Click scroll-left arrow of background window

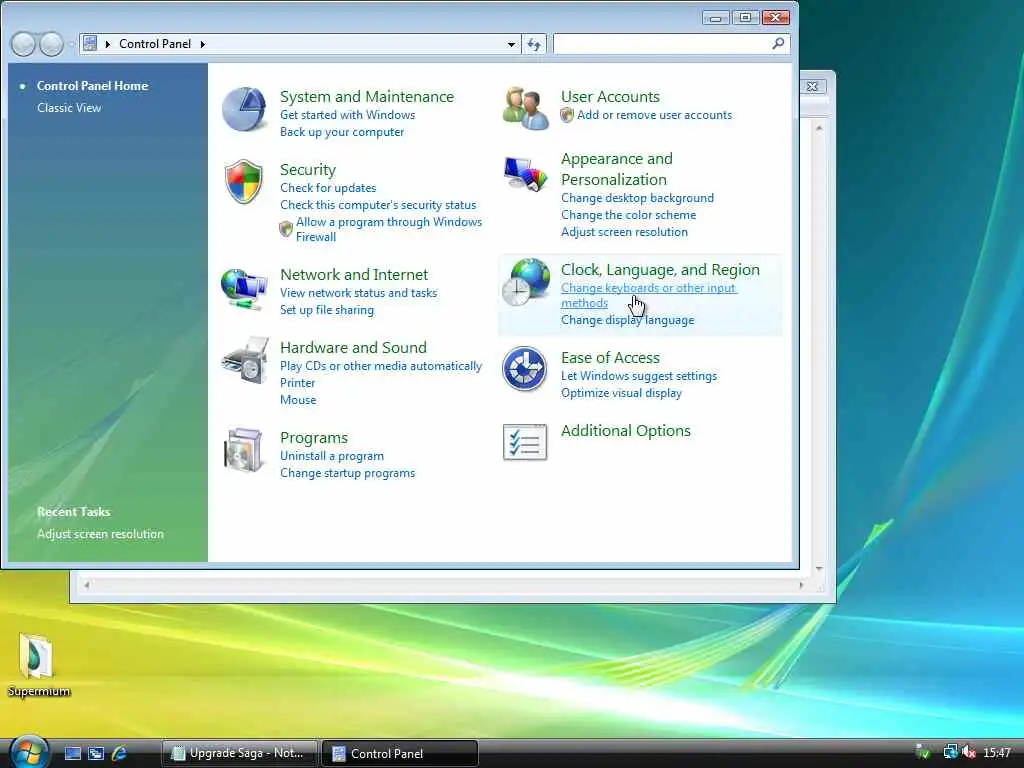(87, 585)
